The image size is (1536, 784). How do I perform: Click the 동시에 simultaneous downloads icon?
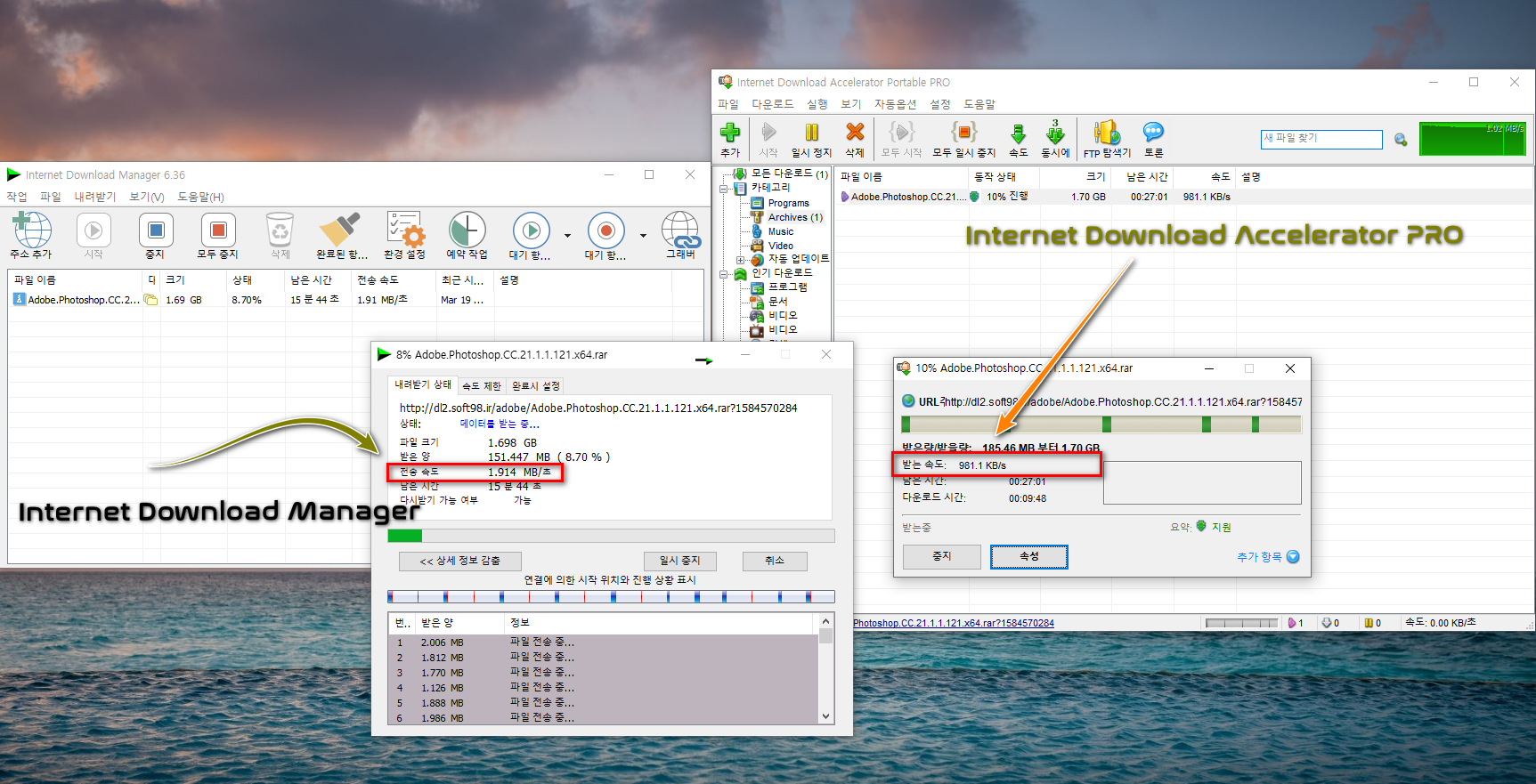tap(1055, 132)
